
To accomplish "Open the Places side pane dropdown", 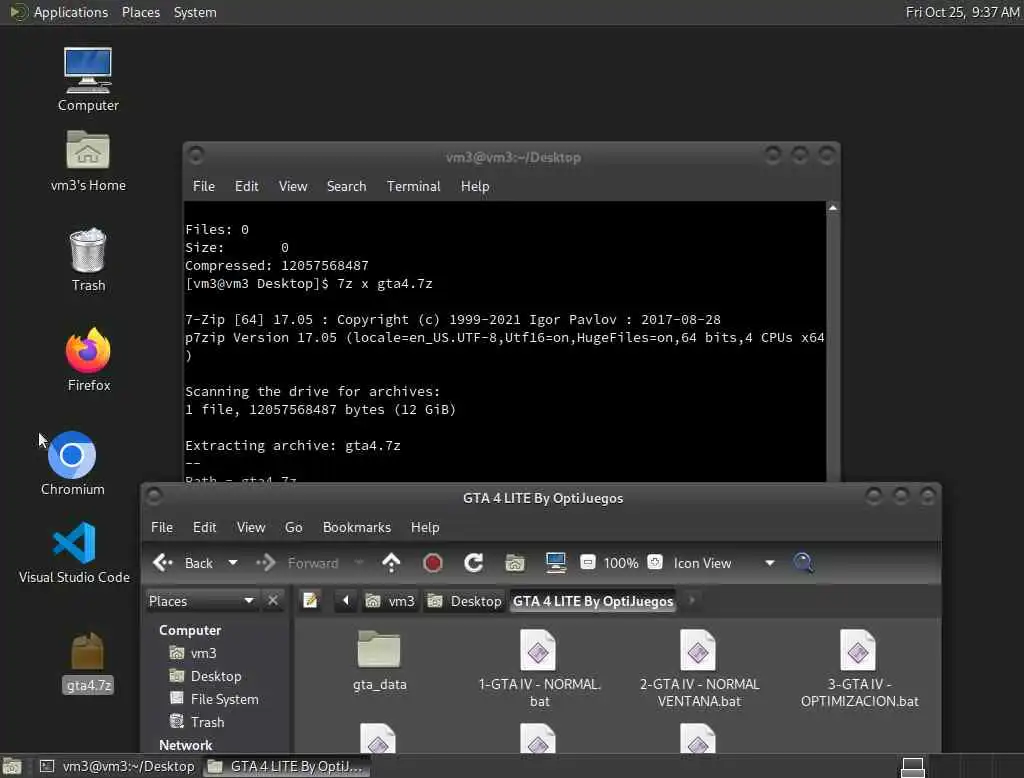I will tap(201, 601).
